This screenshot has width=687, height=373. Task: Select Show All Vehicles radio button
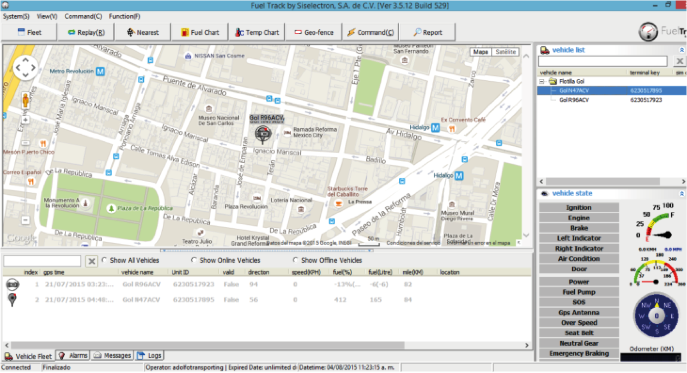pyautogui.click(x=105, y=260)
